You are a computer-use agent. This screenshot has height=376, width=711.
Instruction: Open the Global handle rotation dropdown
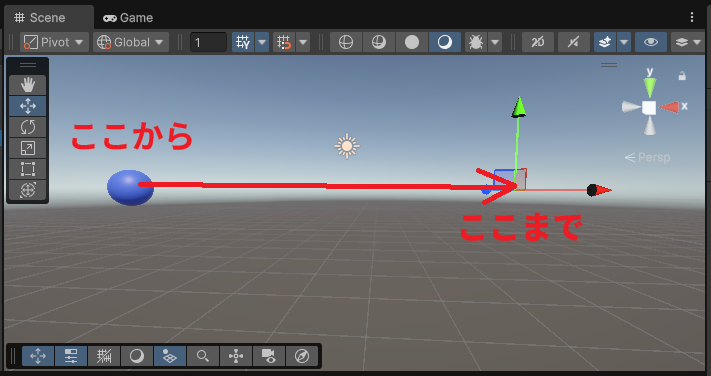coord(131,42)
